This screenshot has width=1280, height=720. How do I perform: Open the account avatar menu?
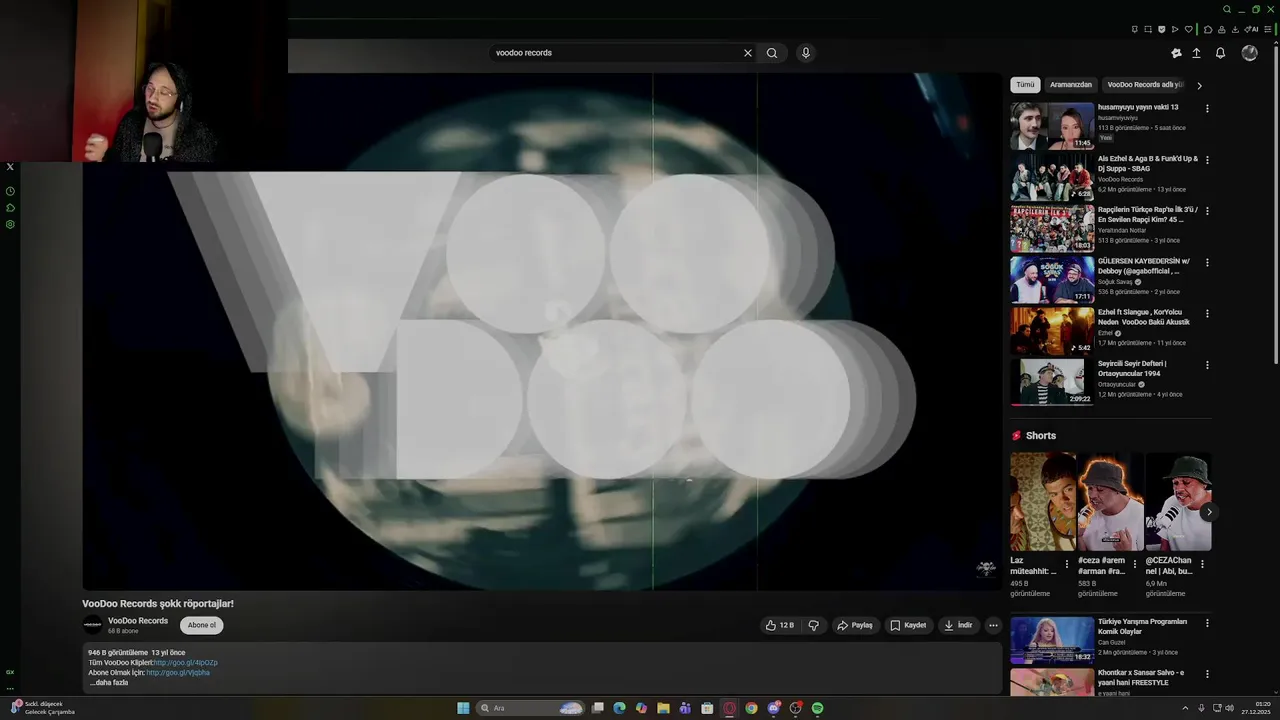[1249, 53]
